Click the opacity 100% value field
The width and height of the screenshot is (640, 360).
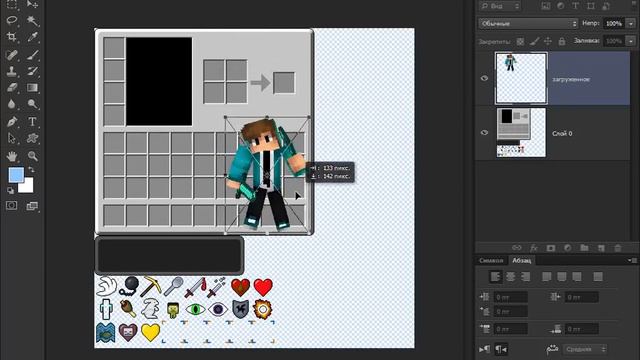tap(614, 24)
